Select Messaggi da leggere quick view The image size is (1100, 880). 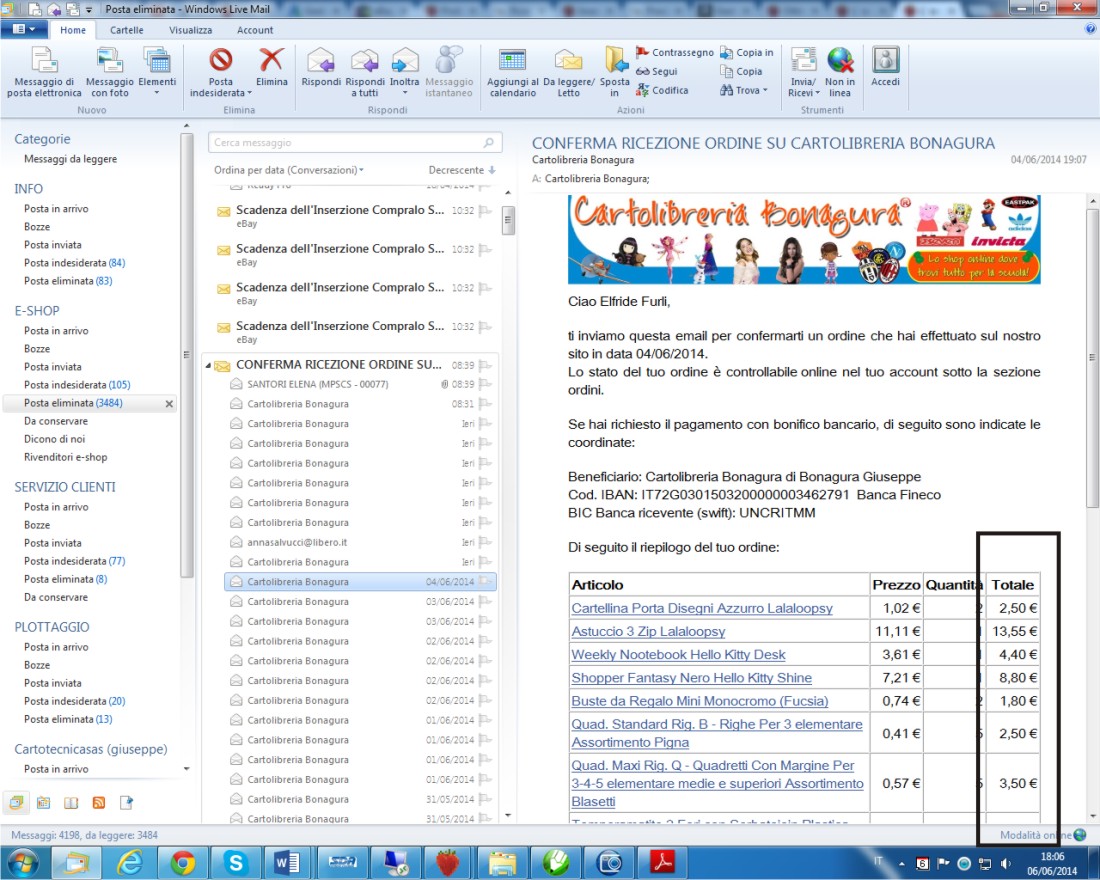(x=70, y=159)
